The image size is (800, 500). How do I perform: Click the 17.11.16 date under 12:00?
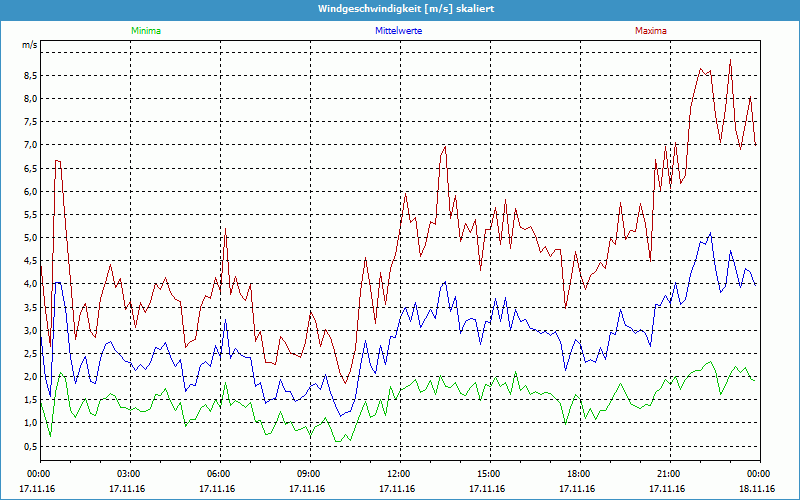pos(397,489)
